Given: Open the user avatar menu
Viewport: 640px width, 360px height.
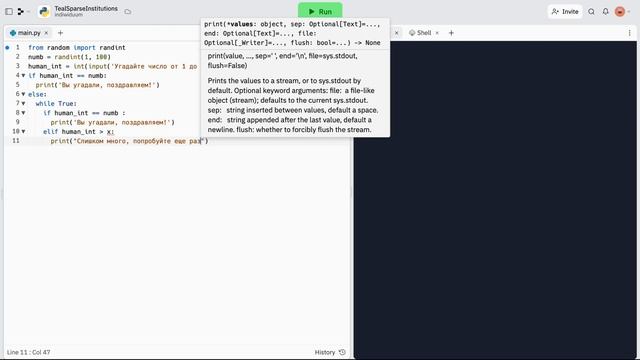Looking at the screenshot, I should [x=620, y=11].
